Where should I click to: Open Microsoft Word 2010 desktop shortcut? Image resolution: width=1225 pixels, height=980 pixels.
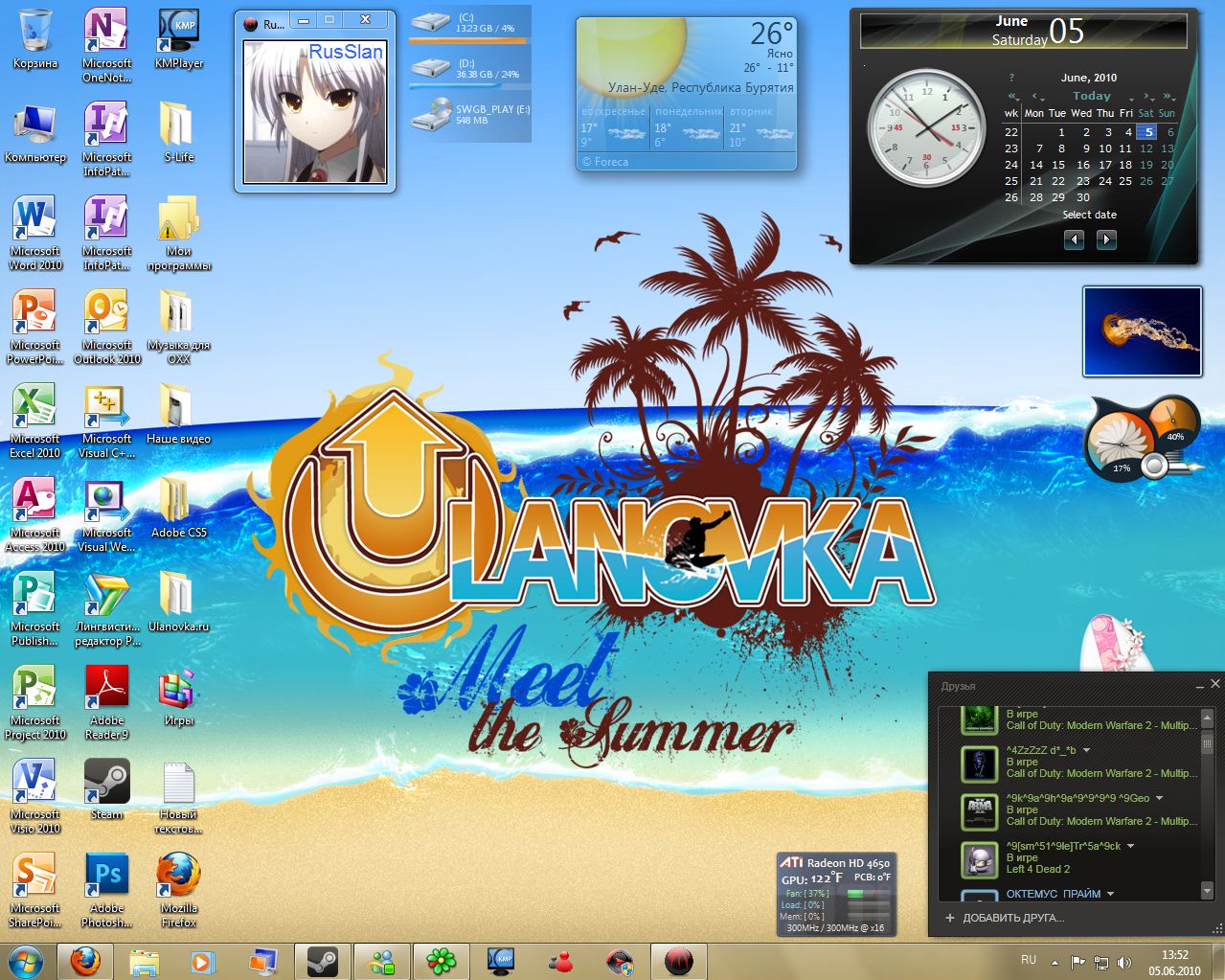34,221
